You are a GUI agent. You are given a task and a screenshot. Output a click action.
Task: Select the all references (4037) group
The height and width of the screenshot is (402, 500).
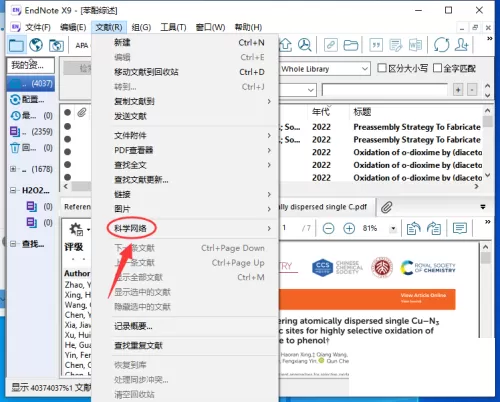31,83
